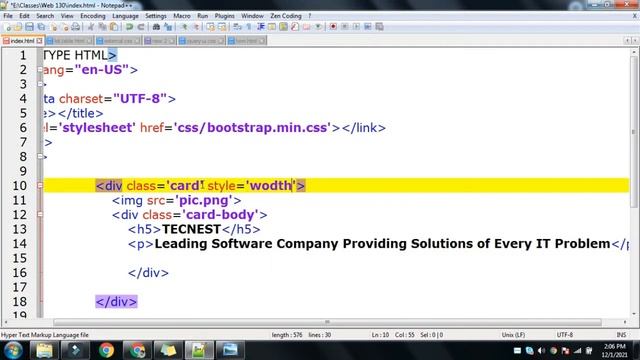Open the Plugins menu
This screenshot has width=640, height=360.
click(224, 16)
